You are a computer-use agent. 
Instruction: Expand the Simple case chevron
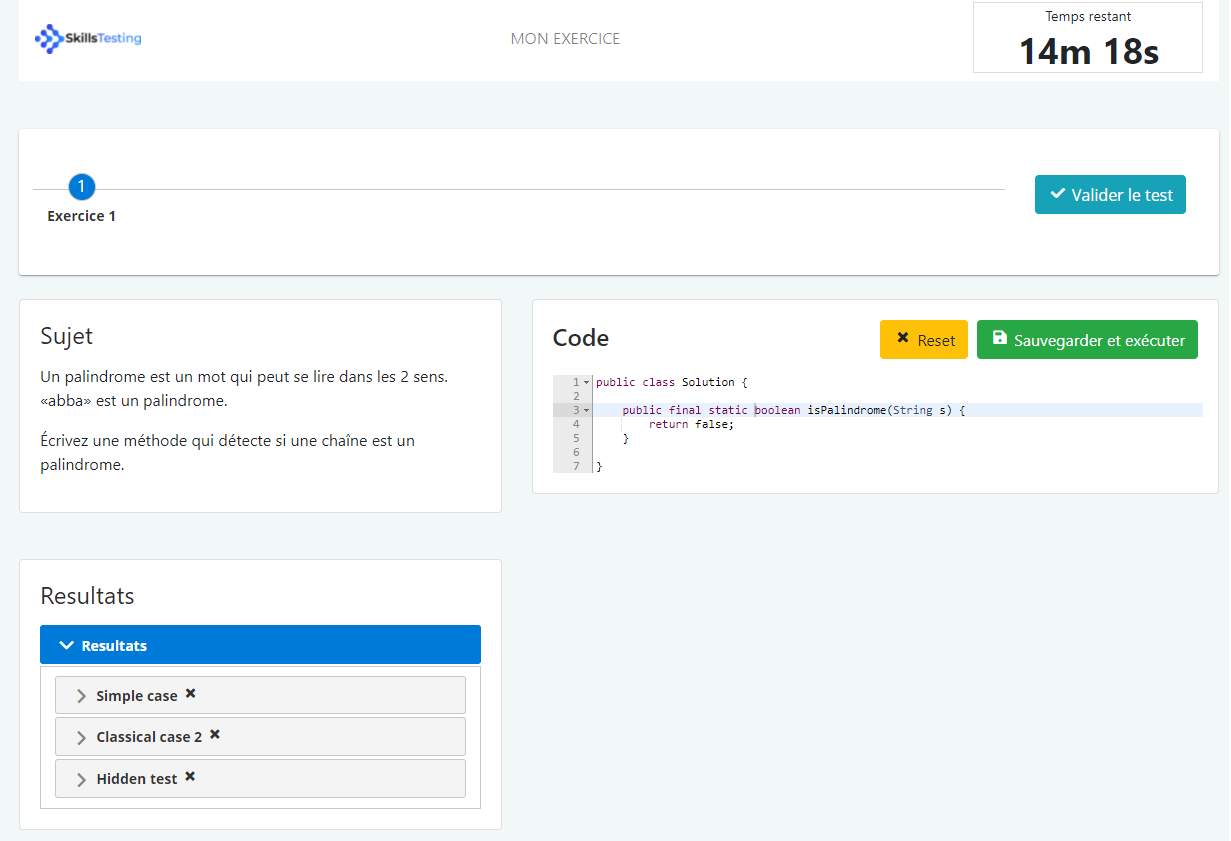(x=82, y=696)
